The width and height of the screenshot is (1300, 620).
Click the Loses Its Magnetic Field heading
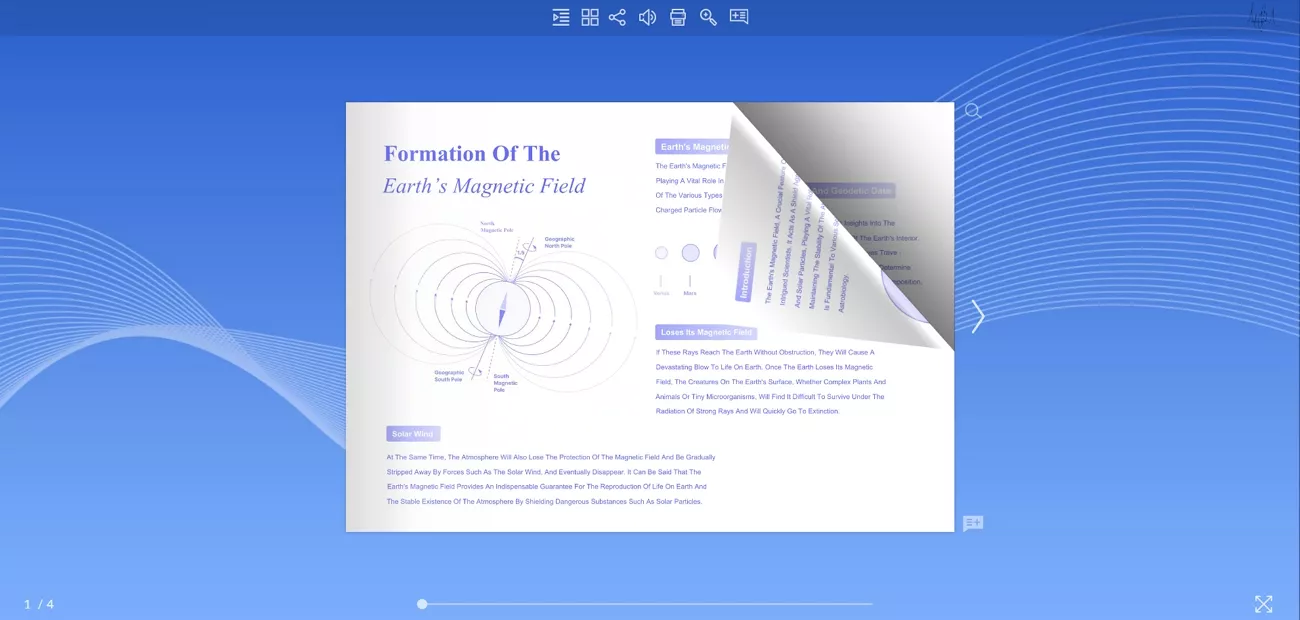pos(706,332)
